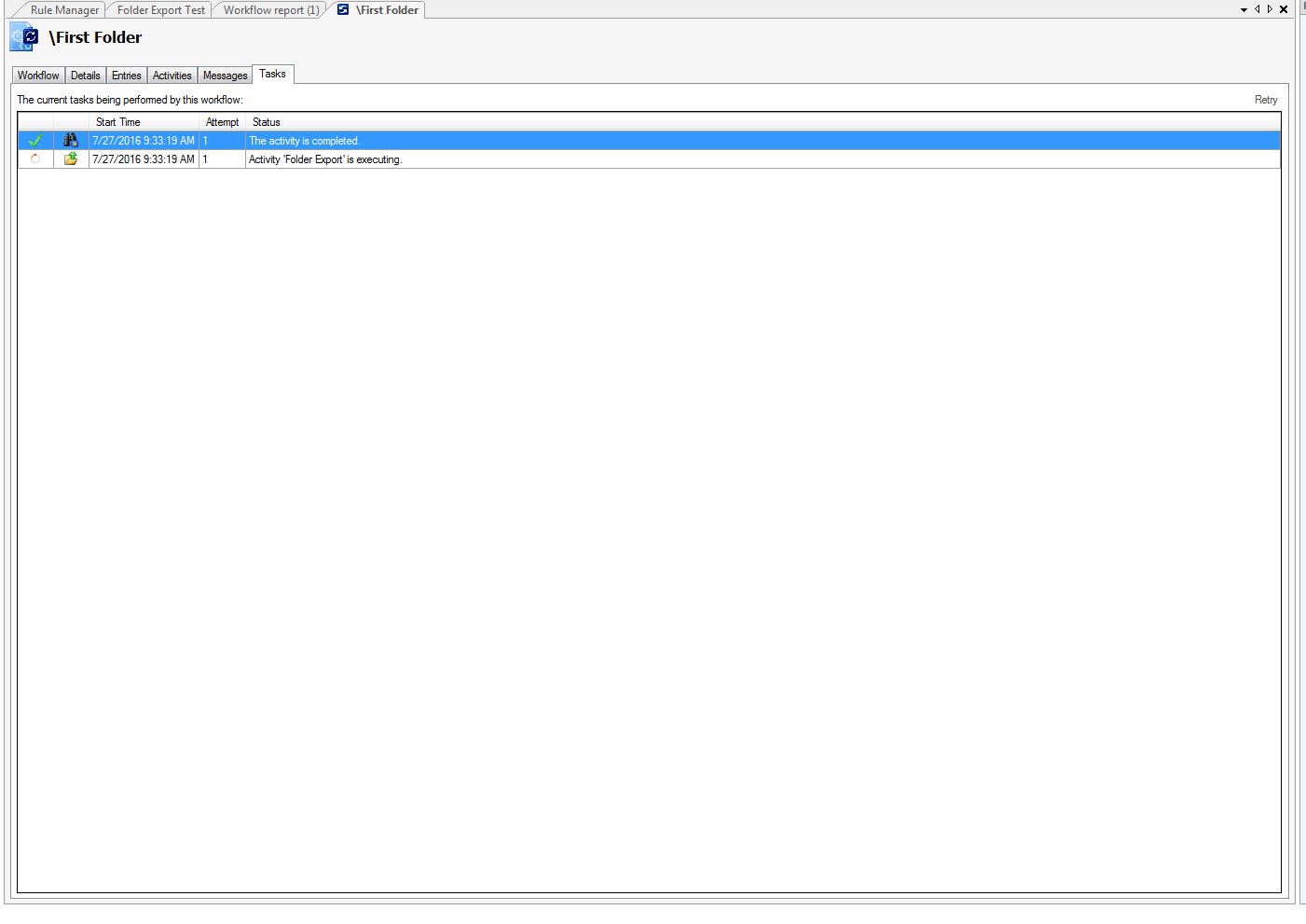This screenshot has width=1306, height=924.
Task: View the Entries sub-tab
Action: pyautogui.click(x=127, y=76)
